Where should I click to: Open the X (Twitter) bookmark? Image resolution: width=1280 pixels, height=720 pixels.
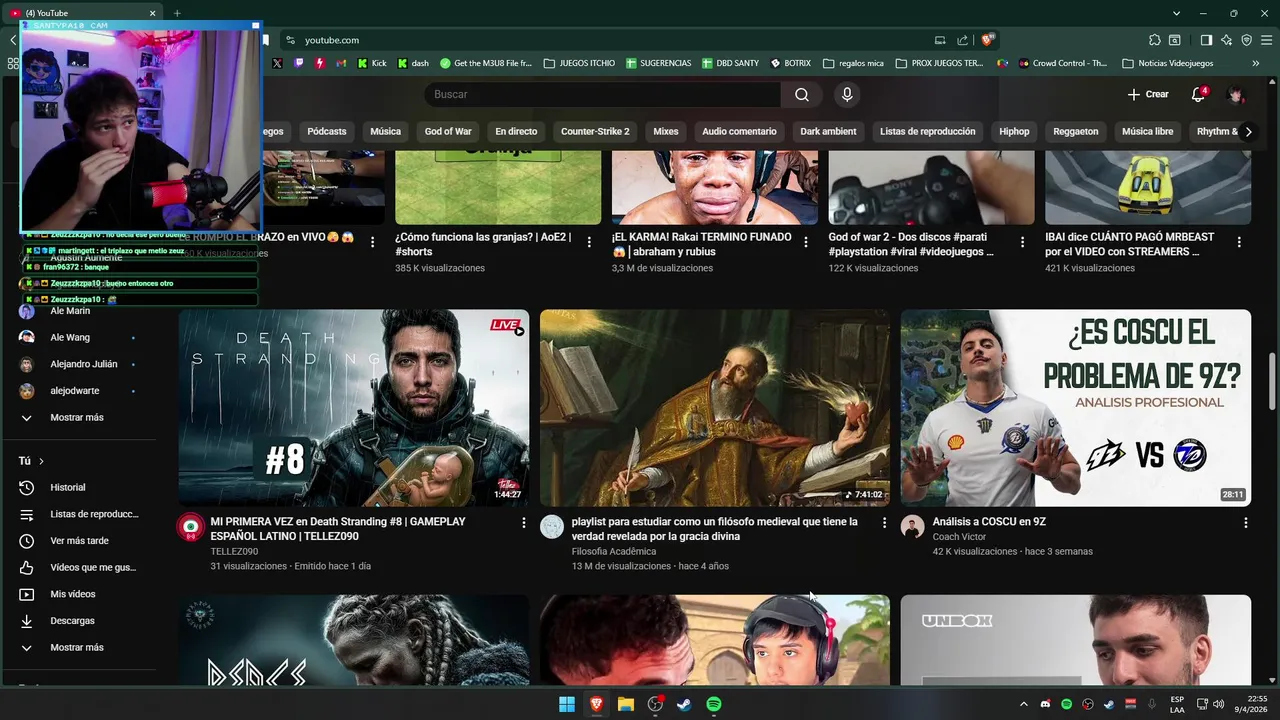[277, 63]
